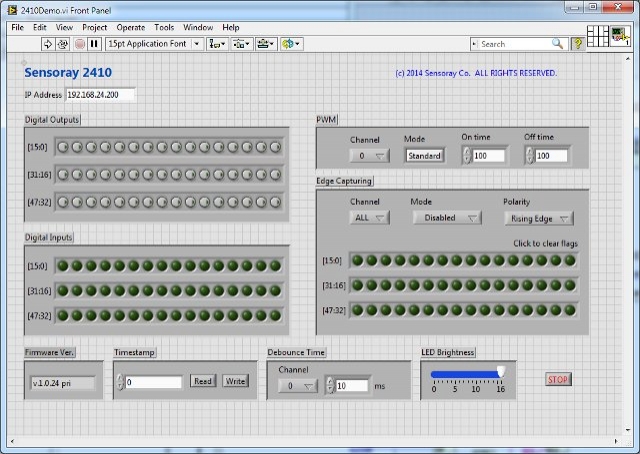640x454 pixels.
Task: Open the Polarity Rising Edge dropdown
Action: pyautogui.click(x=539, y=219)
